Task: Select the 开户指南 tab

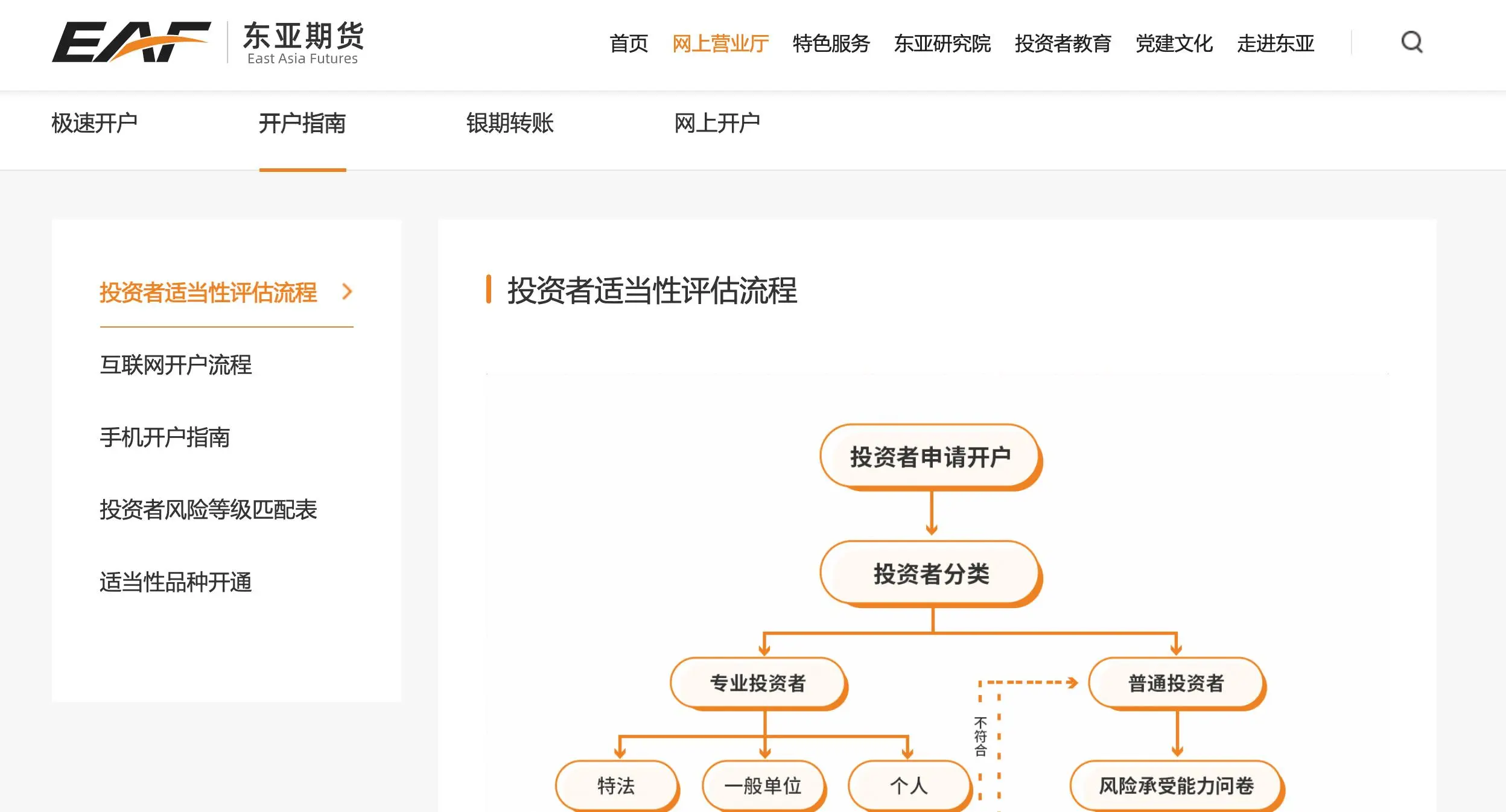Action: (x=302, y=123)
